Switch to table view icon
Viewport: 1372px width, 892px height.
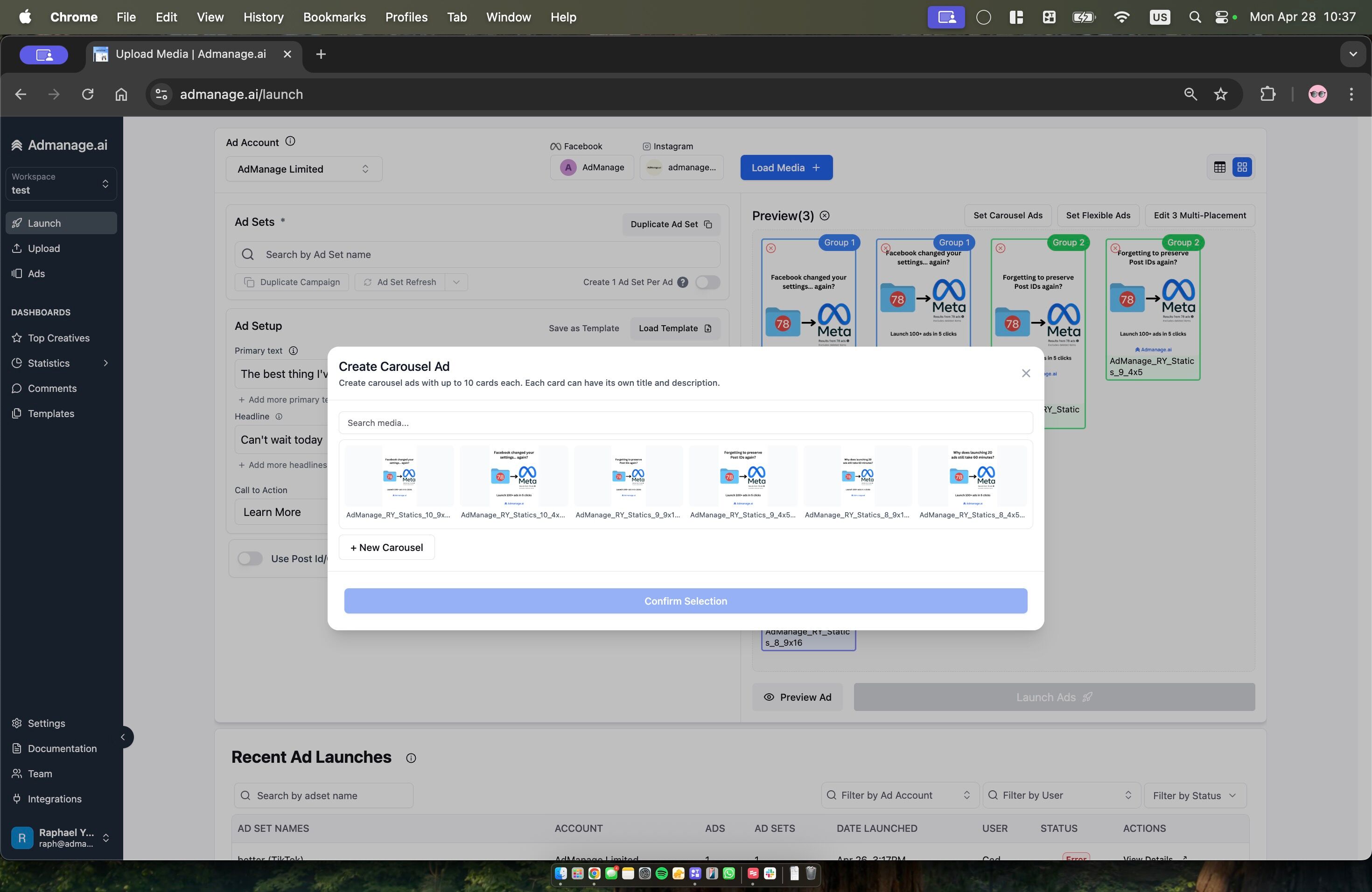(1219, 167)
